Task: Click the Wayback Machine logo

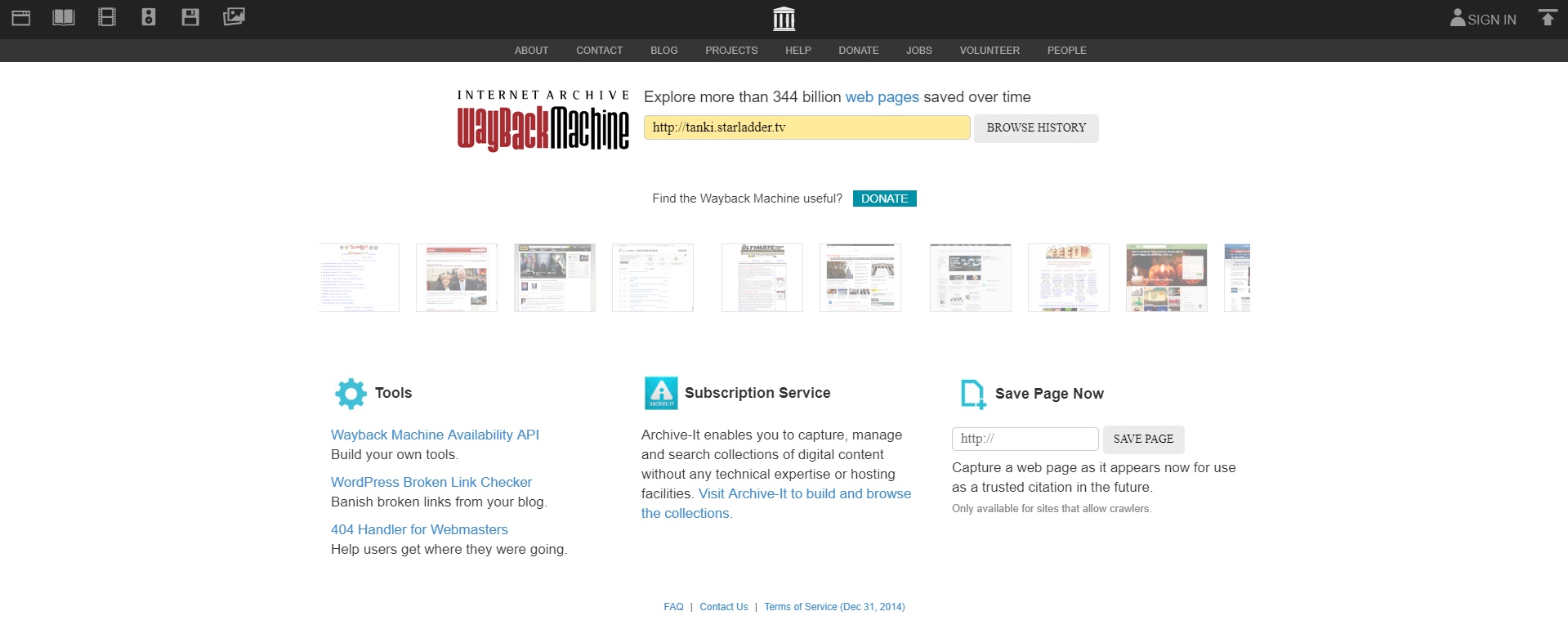Action: pyautogui.click(x=543, y=120)
